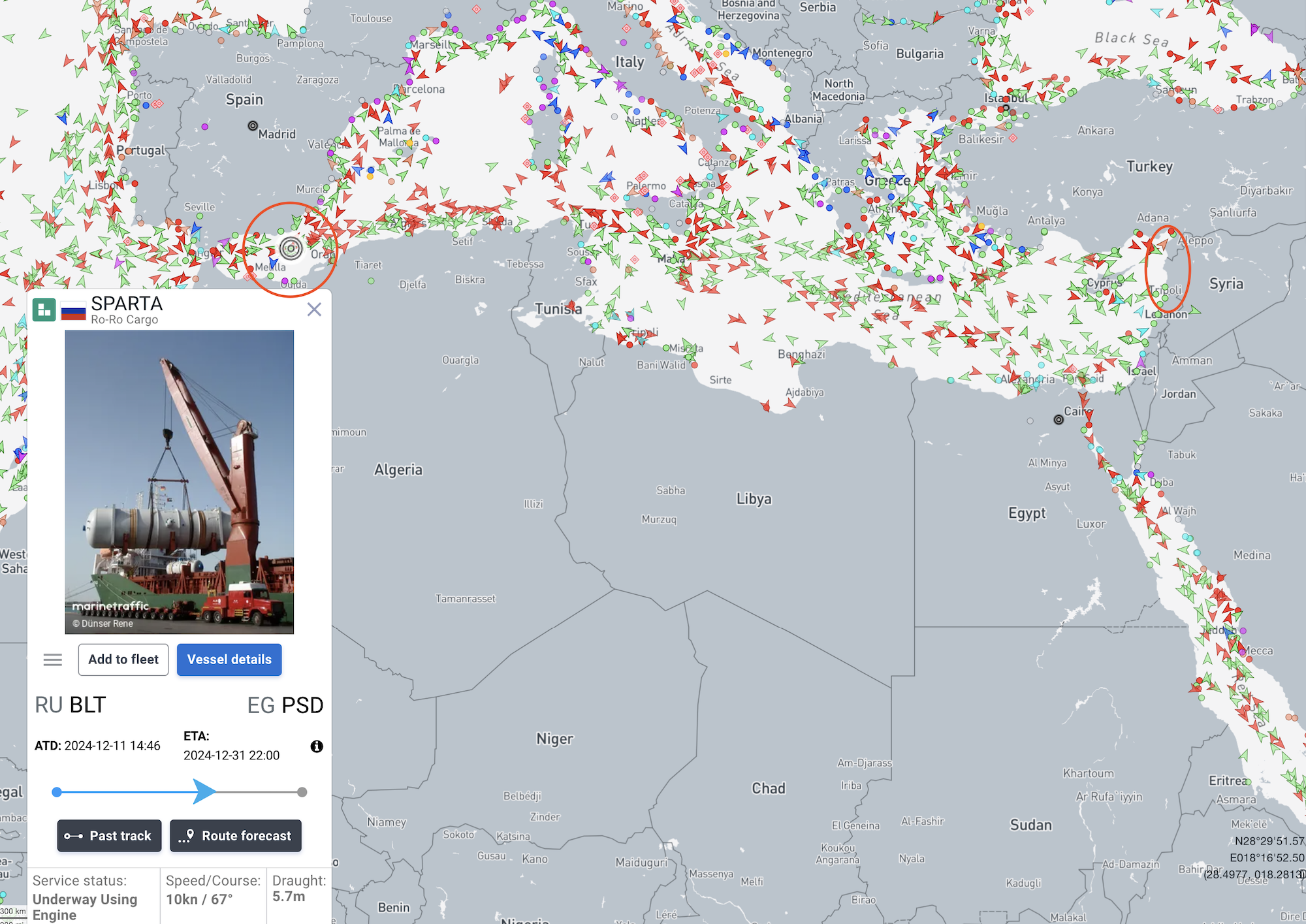Click the blue departure dot on voyage bar

(57, 792)
